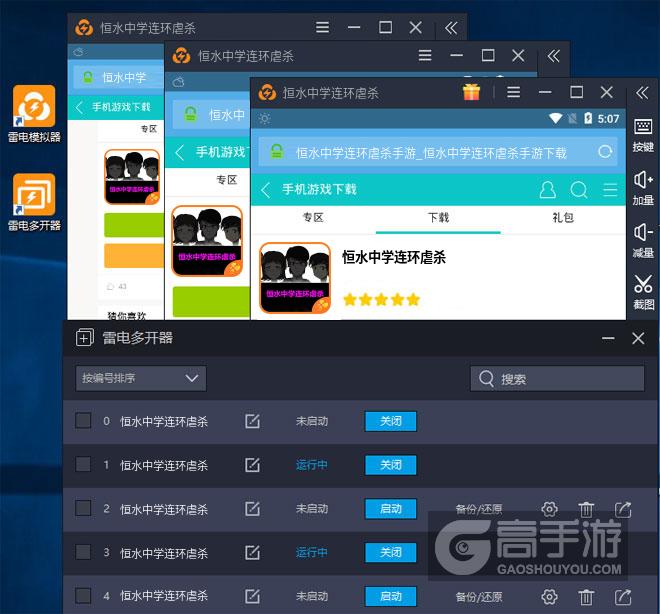Open hamburger menu of the middle emulator window
Screen dimensions: 660x614
click(425, 56)
